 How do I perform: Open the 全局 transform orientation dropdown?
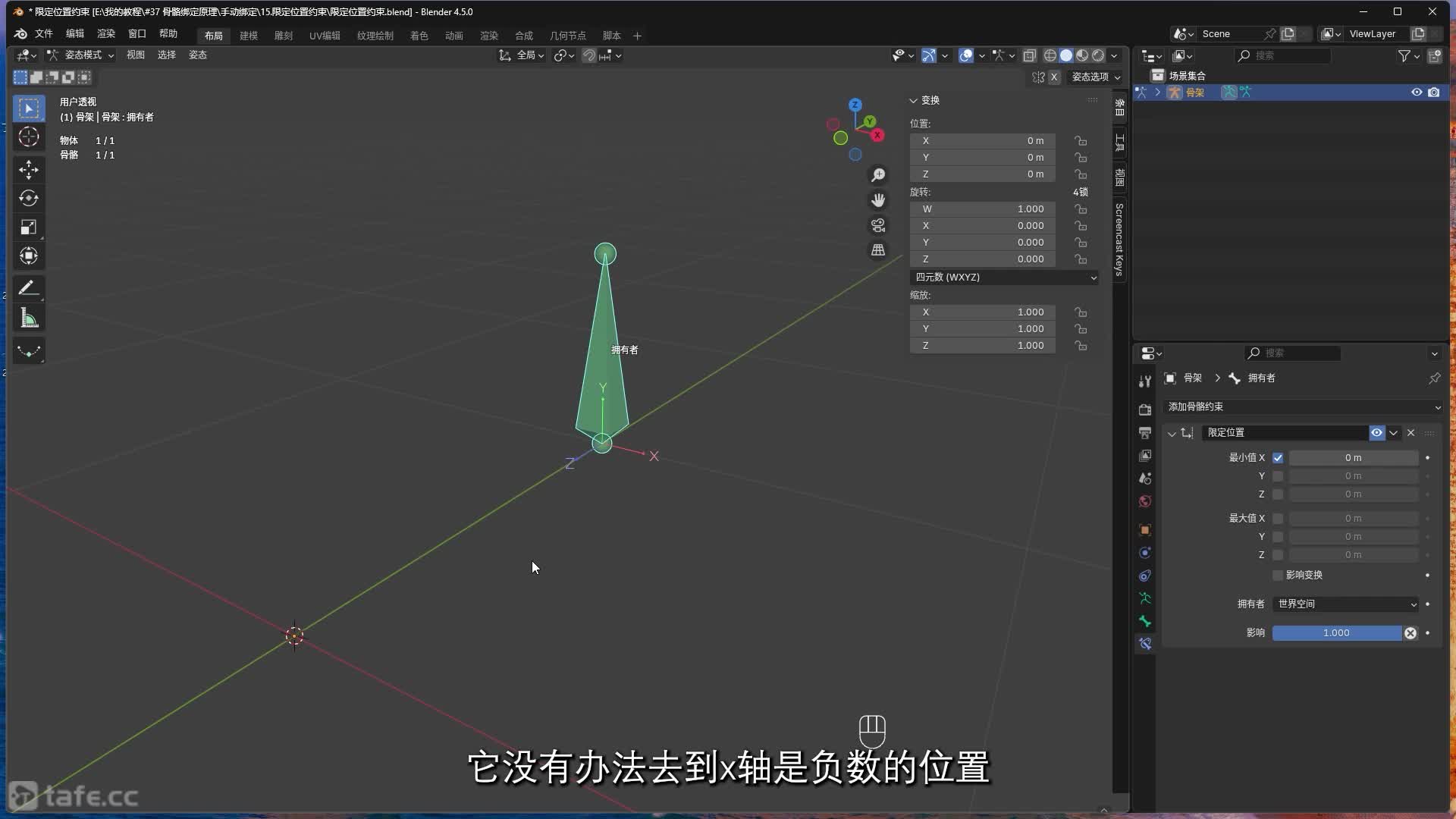[x=522, y=55]
